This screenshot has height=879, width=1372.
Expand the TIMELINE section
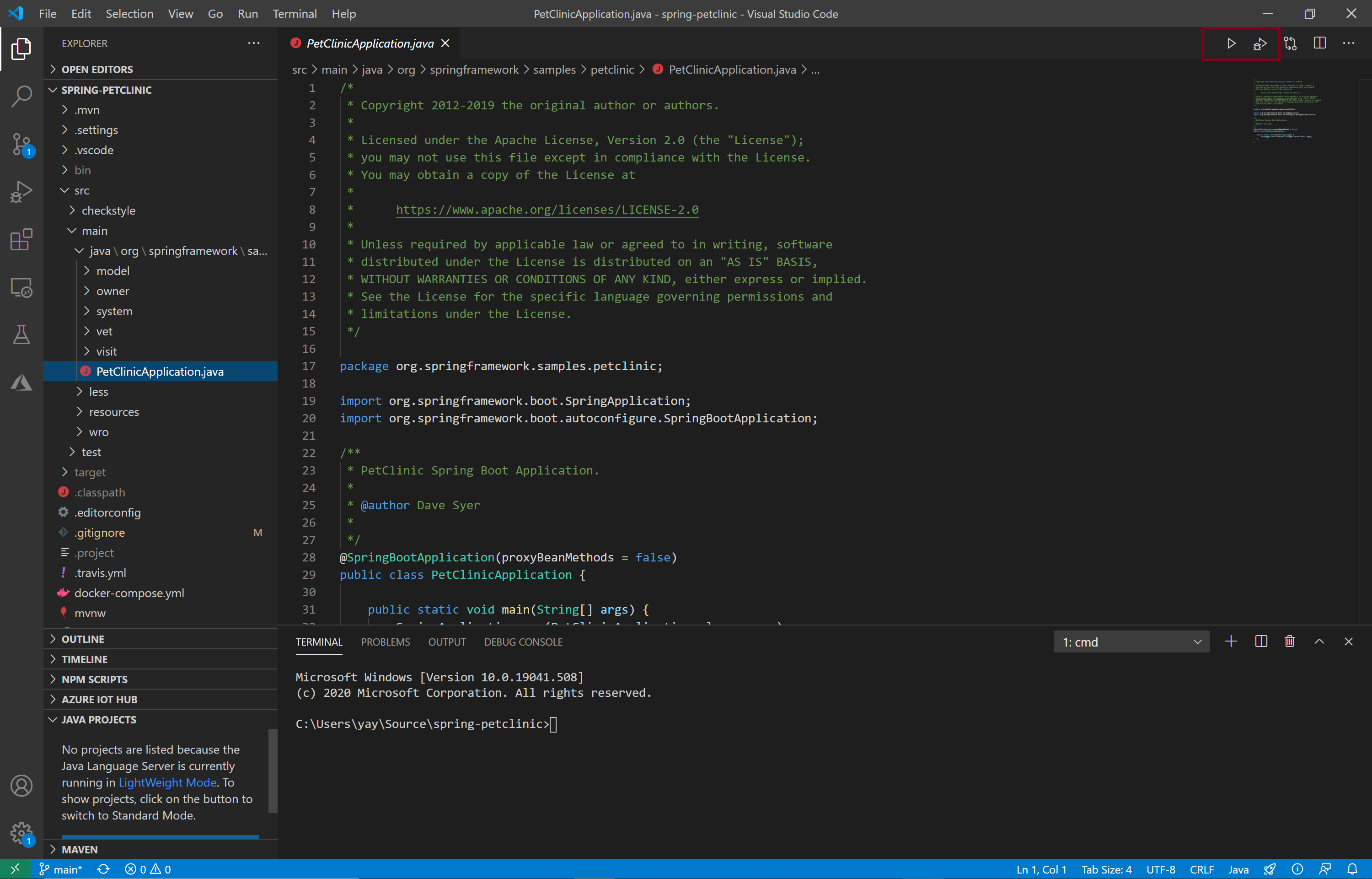pyautogui.click(x=161, y=659)
